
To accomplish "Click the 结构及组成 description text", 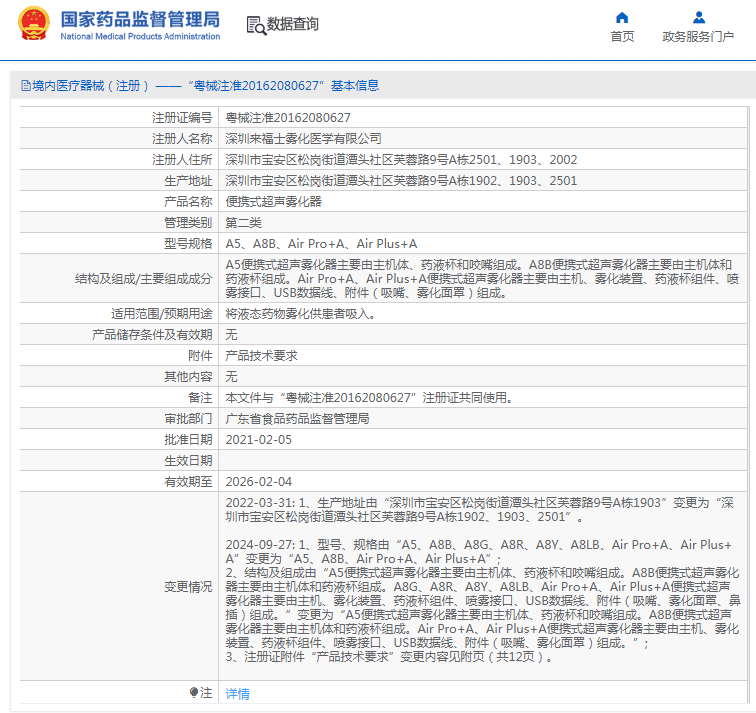I will tap(482, 279).
